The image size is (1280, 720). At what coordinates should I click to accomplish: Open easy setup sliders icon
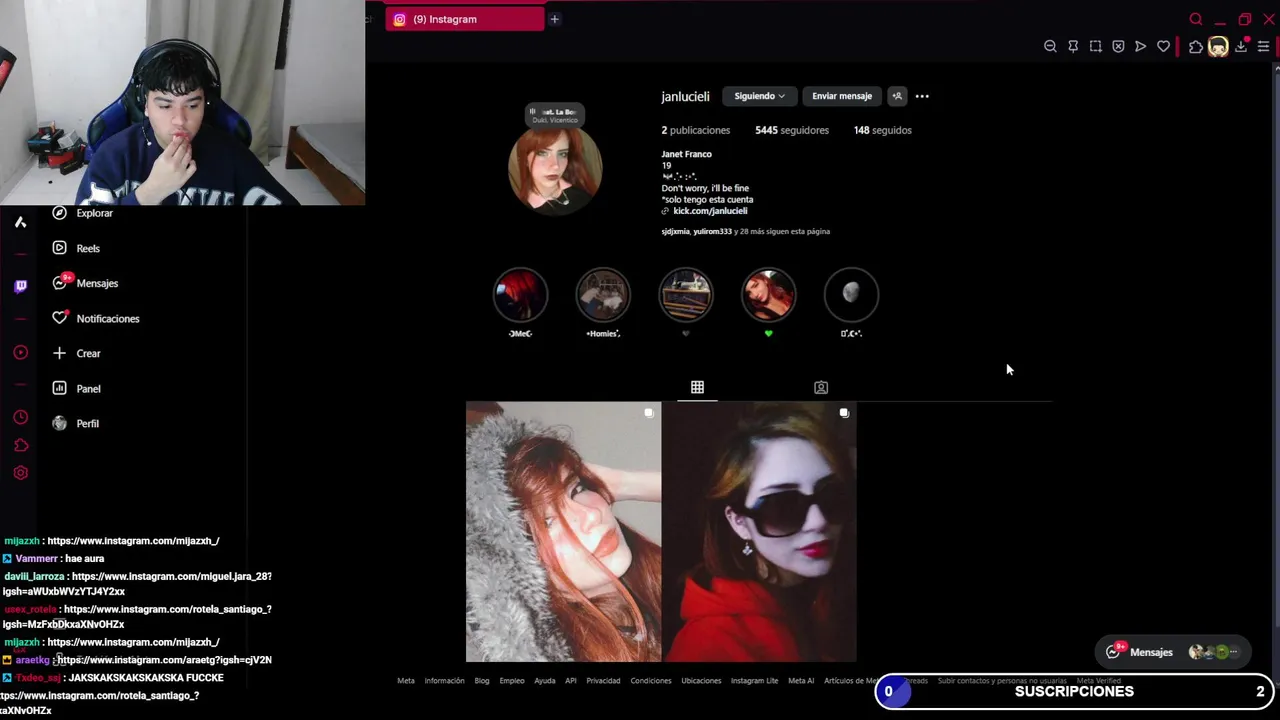(1263, 46)
